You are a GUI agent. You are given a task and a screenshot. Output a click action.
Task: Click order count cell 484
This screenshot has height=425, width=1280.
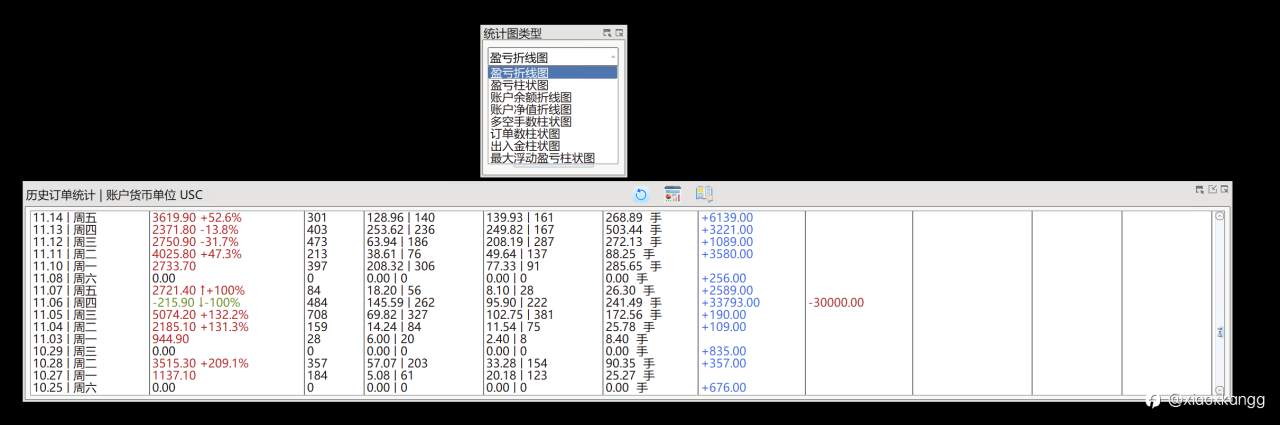[x=317, y=302]
